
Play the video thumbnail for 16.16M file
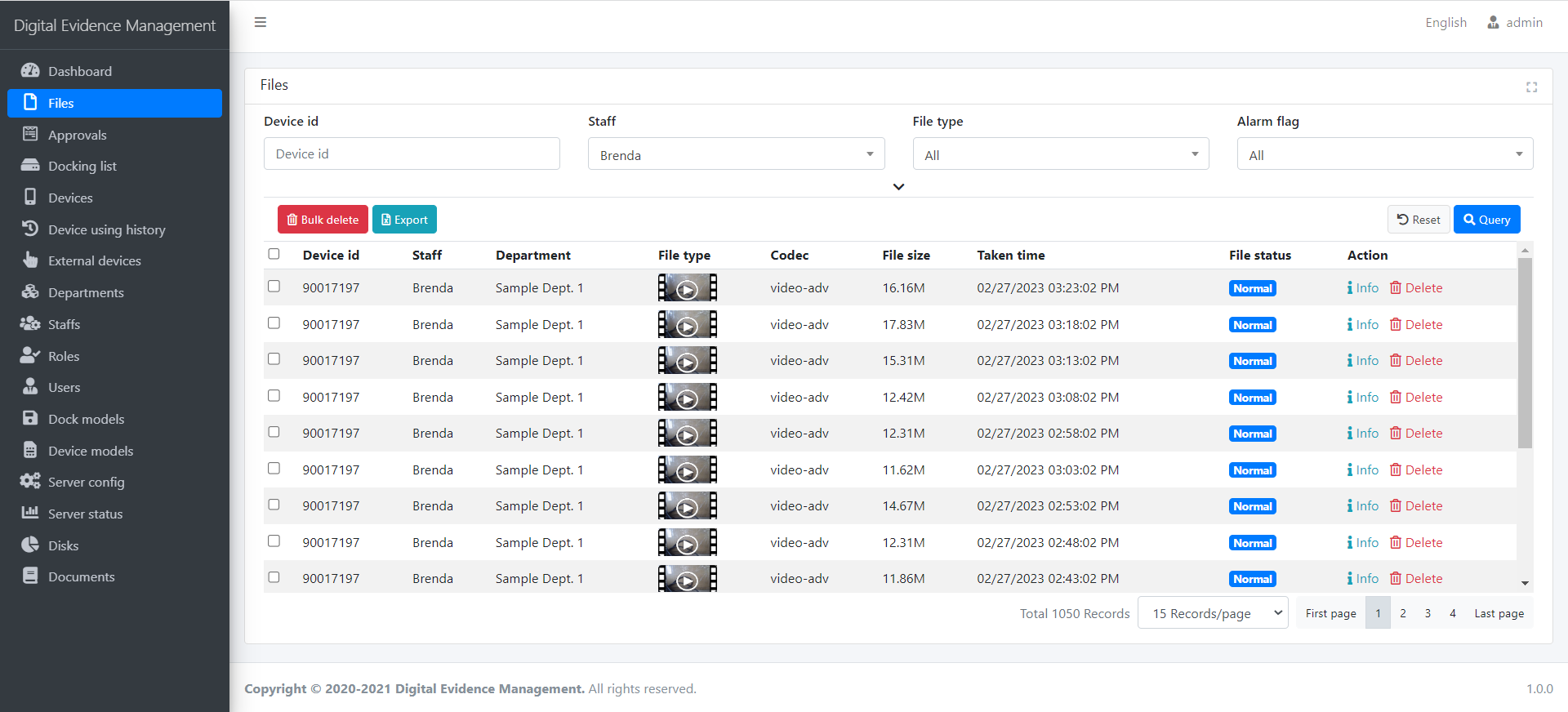[x=687, y=288]
